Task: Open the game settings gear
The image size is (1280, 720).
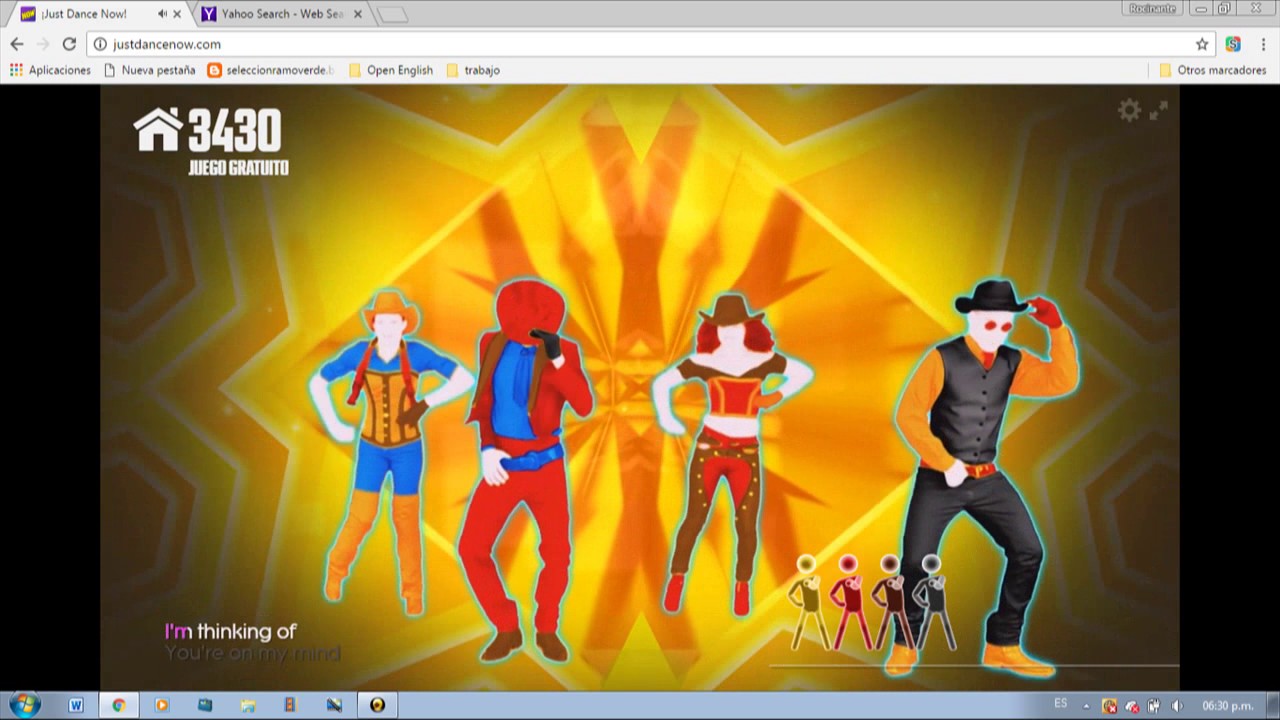Action: pos(1129,111)
